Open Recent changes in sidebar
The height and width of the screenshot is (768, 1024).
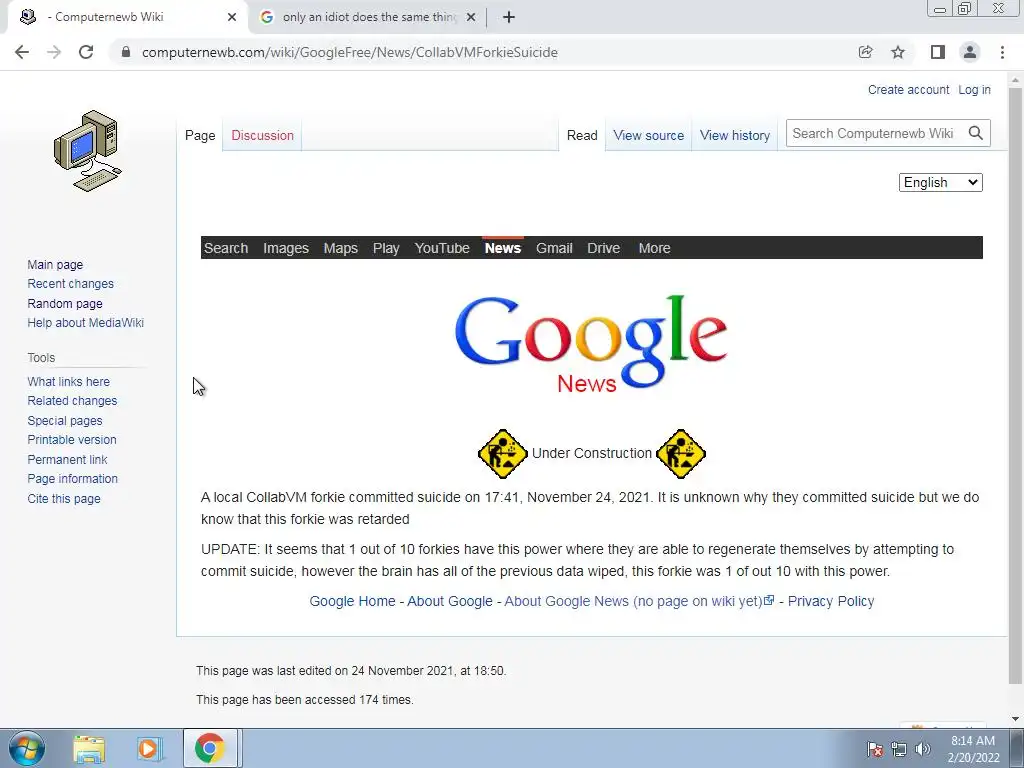(x=71, y=283)
